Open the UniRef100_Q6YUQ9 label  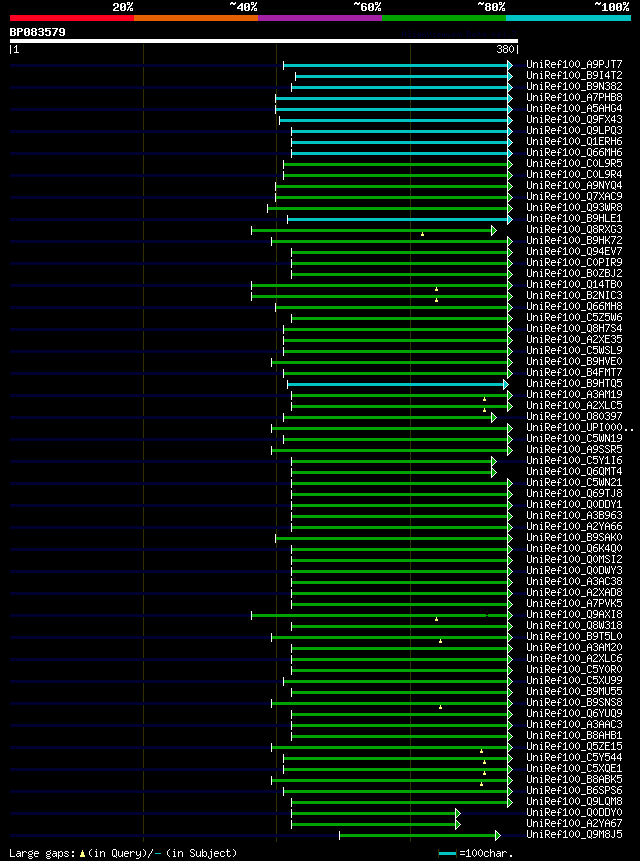click(574, 713)
